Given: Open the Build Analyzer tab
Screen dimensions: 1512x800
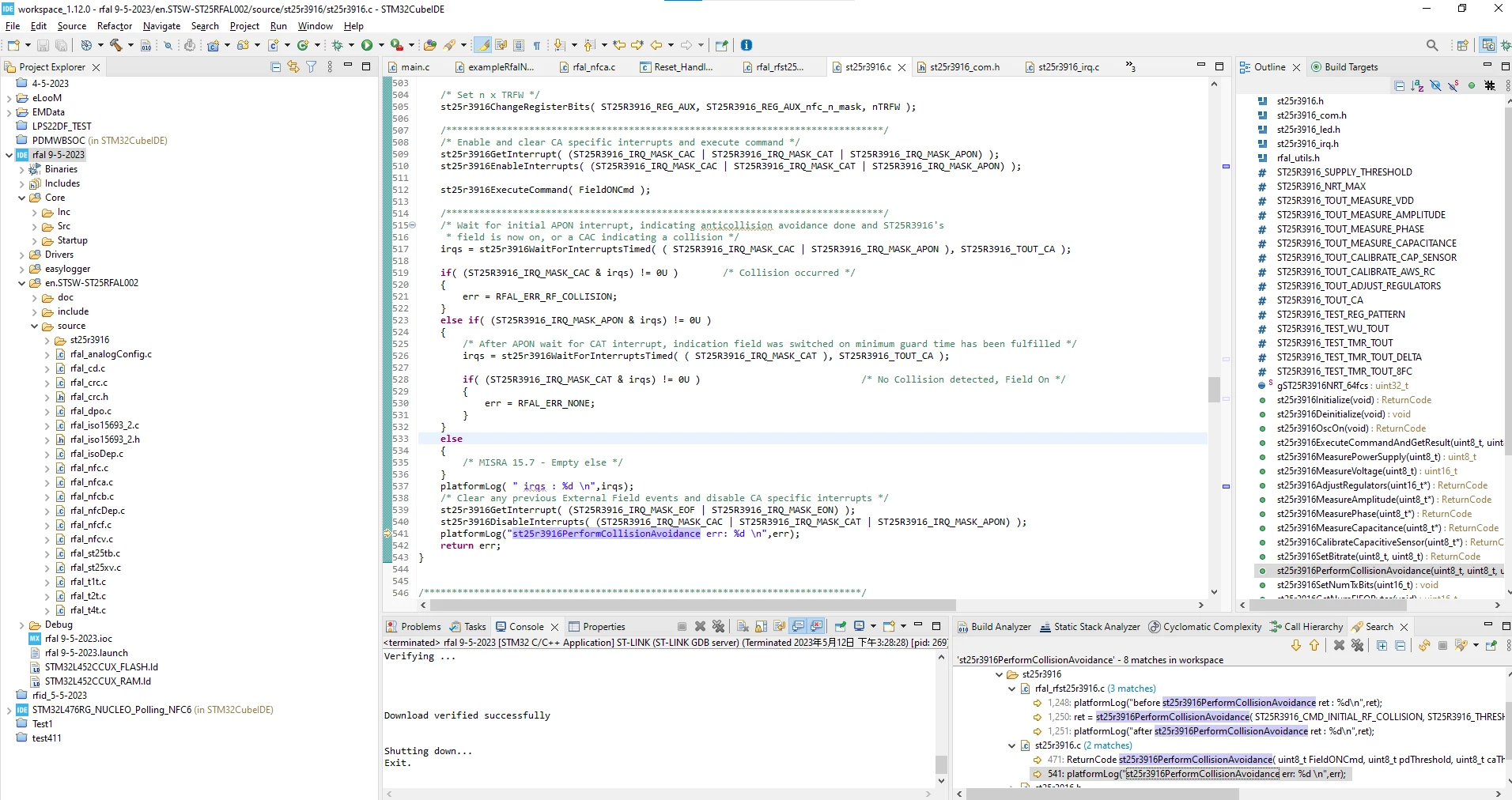Looking at the screenshot, I should pyautogui.click(x=994, y=626).
